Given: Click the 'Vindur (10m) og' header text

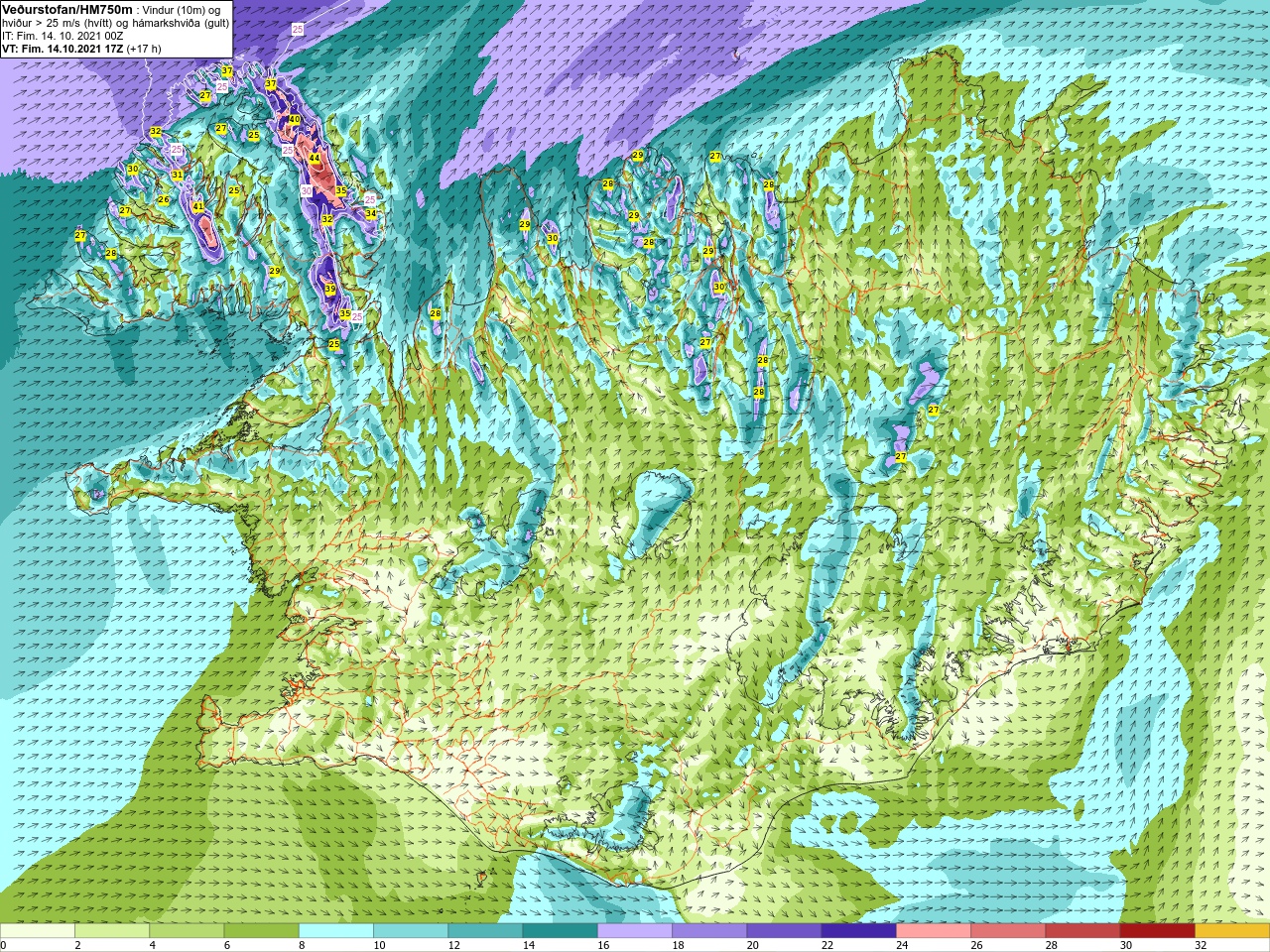Looking at the screenshot, I should point(182,9).
